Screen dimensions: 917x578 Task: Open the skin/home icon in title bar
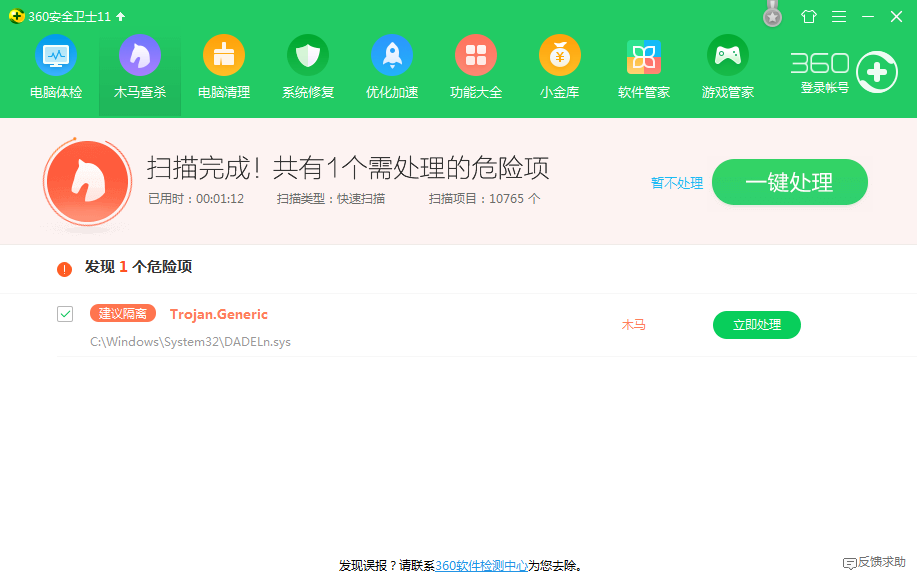point(810,16)
